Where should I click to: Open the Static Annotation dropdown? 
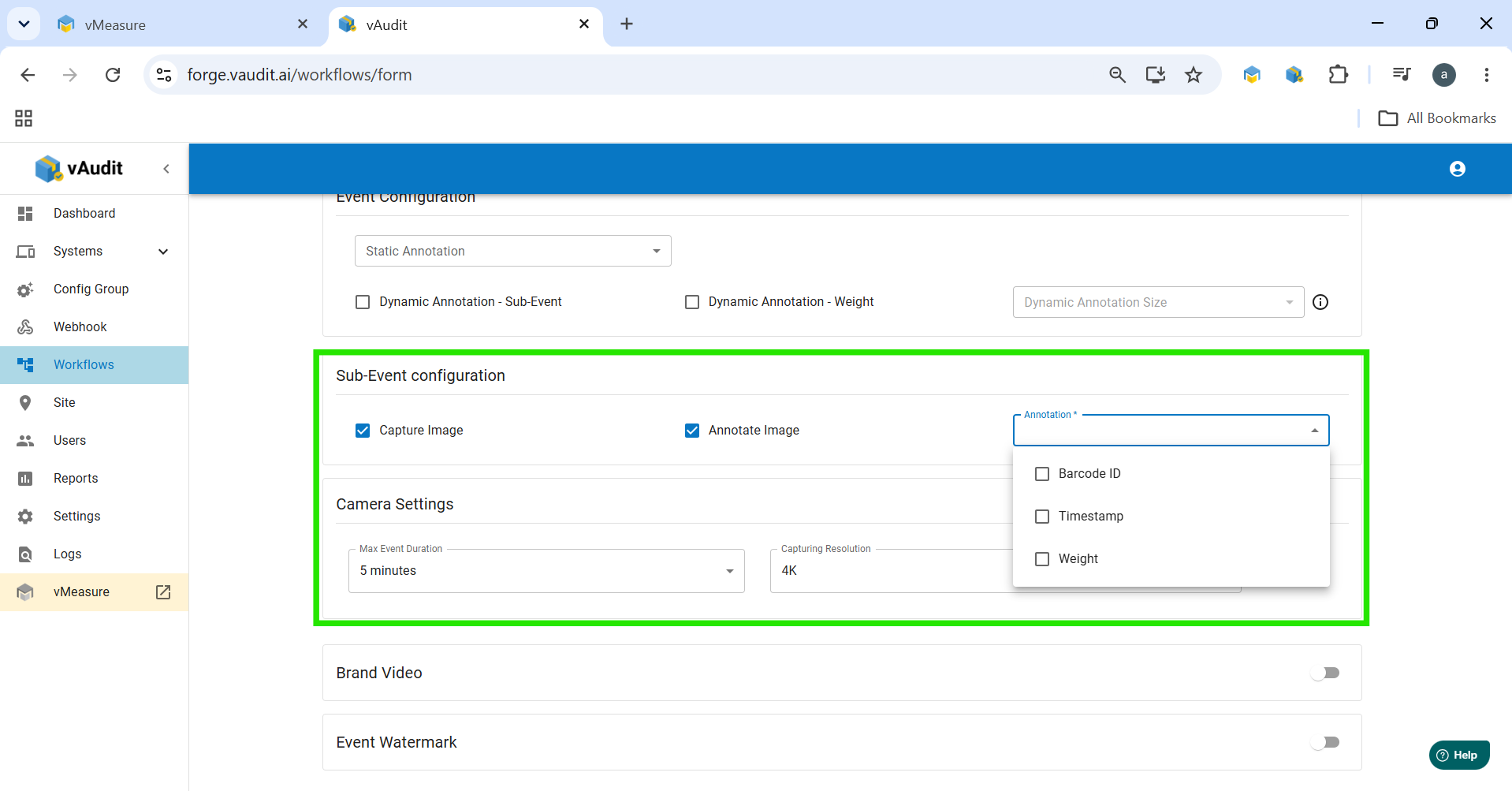click(x=512, y=251)
